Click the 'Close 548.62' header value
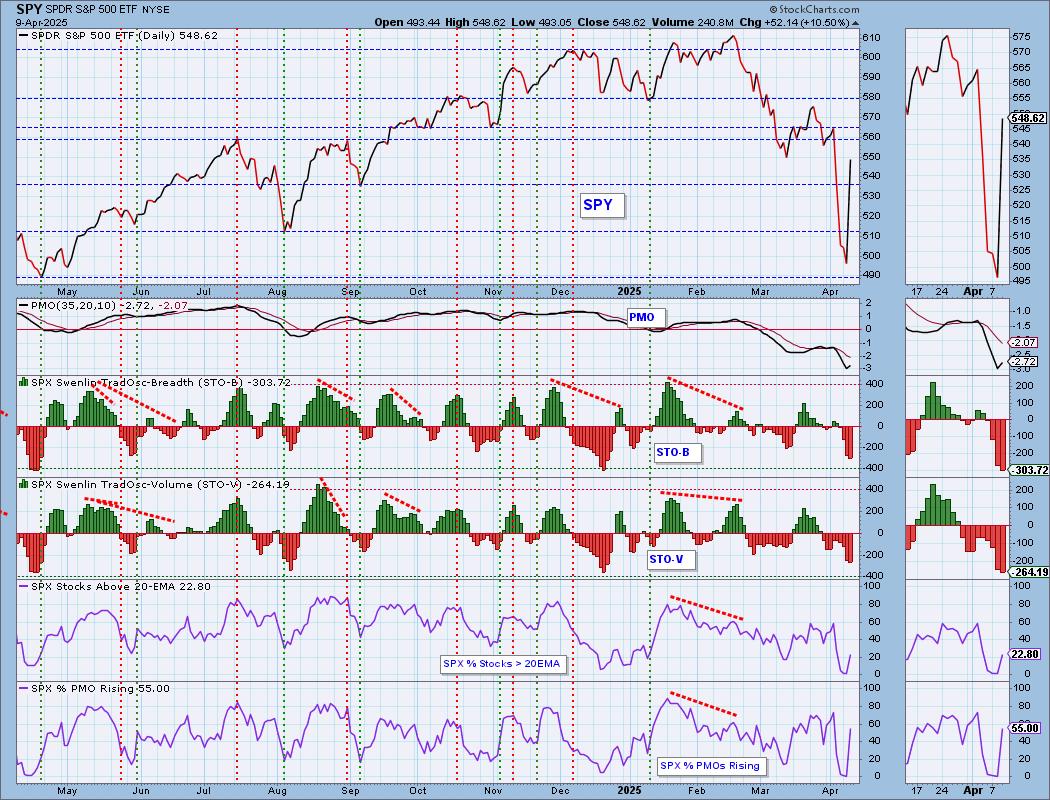The height and width of the screenshot is (800, 1050). (611, 22)
